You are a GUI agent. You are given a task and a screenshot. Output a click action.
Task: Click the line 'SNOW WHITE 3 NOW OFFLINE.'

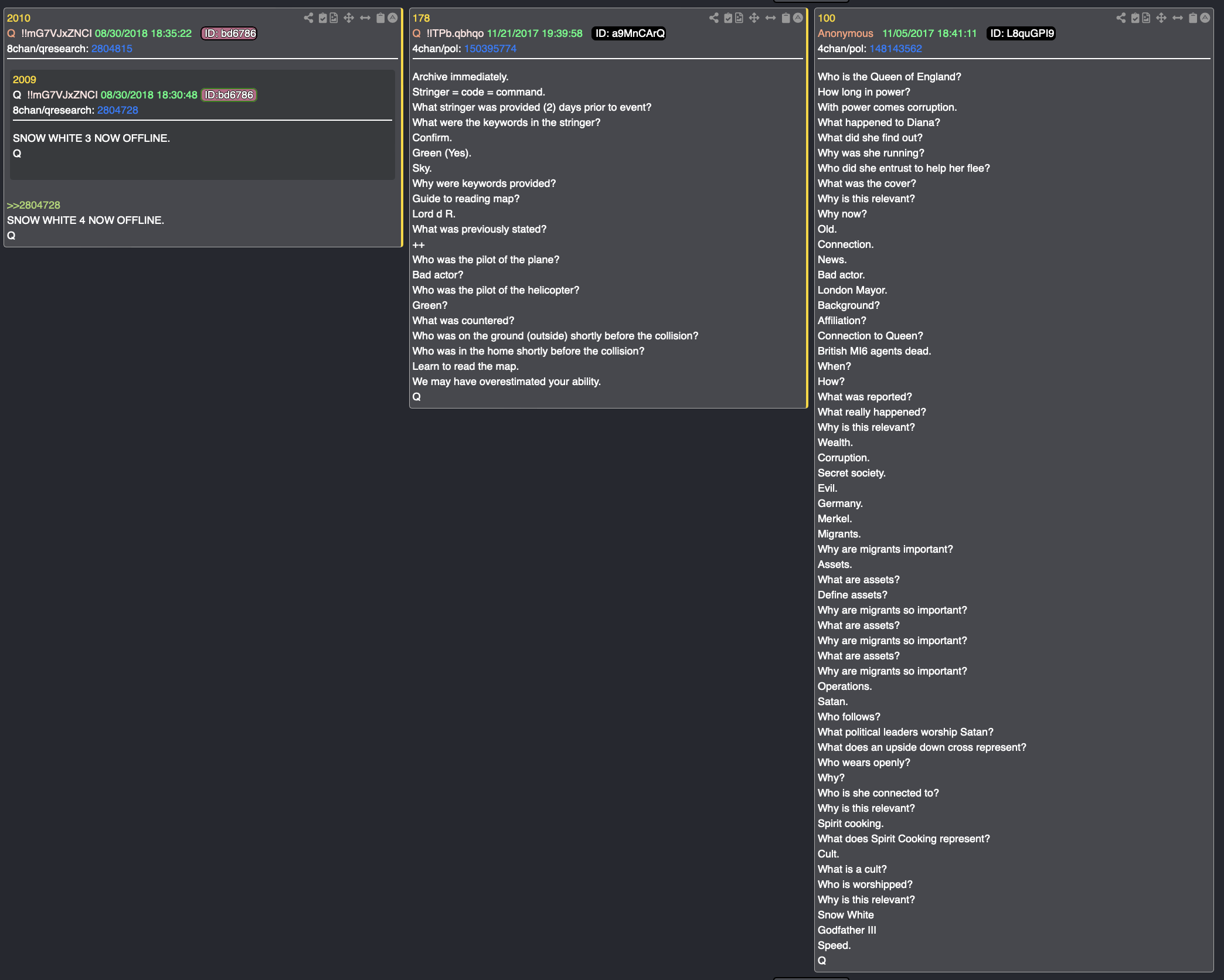coord(91,138)
